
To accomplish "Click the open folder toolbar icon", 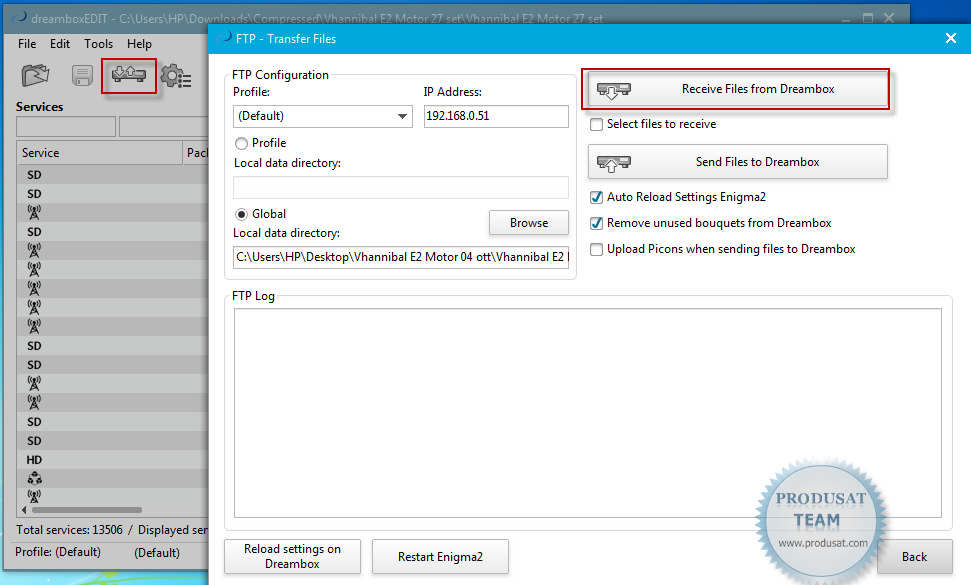I will point(35,76).
